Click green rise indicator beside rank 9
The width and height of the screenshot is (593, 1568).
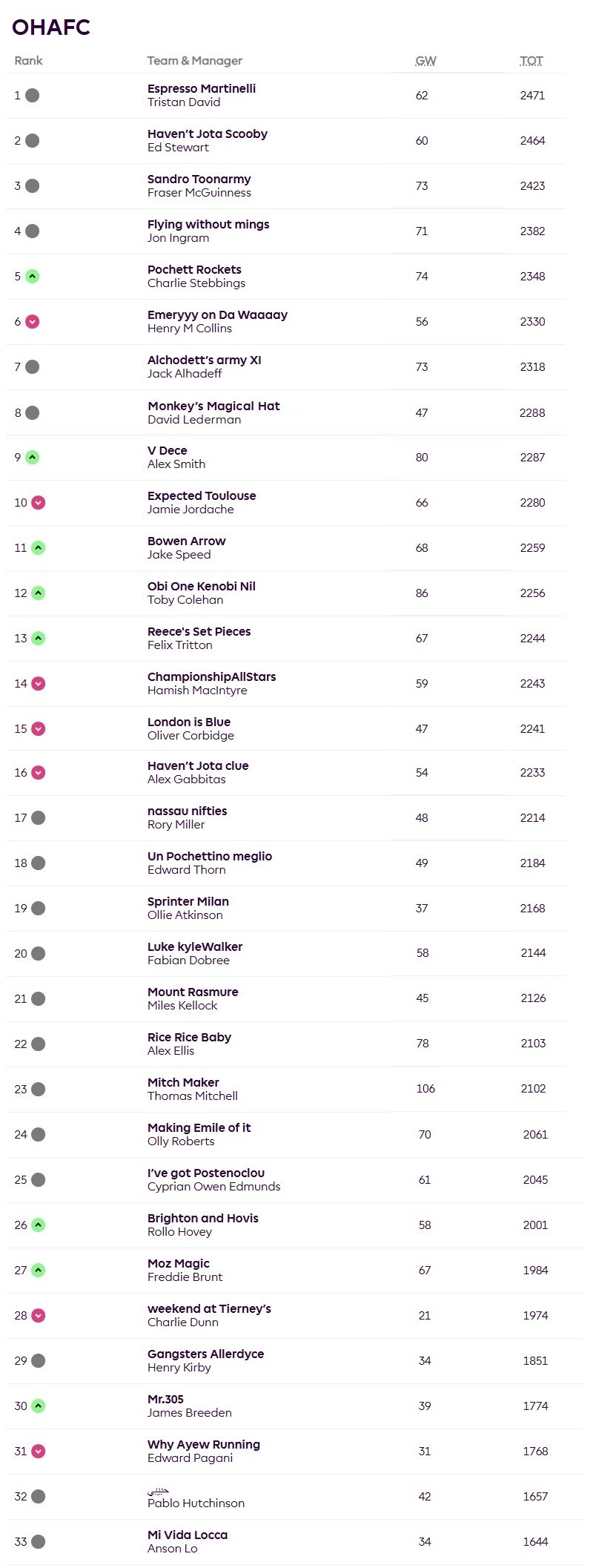(32, 457)
